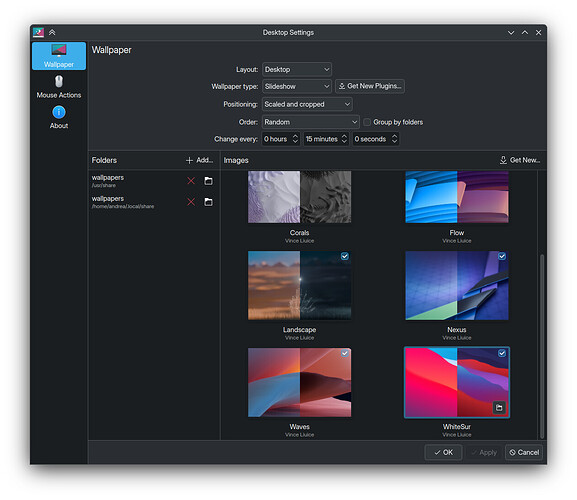Open containing folder icon on WhiteSur thumbnail
Screen dimensions: 577x500
tap(499, 407)
